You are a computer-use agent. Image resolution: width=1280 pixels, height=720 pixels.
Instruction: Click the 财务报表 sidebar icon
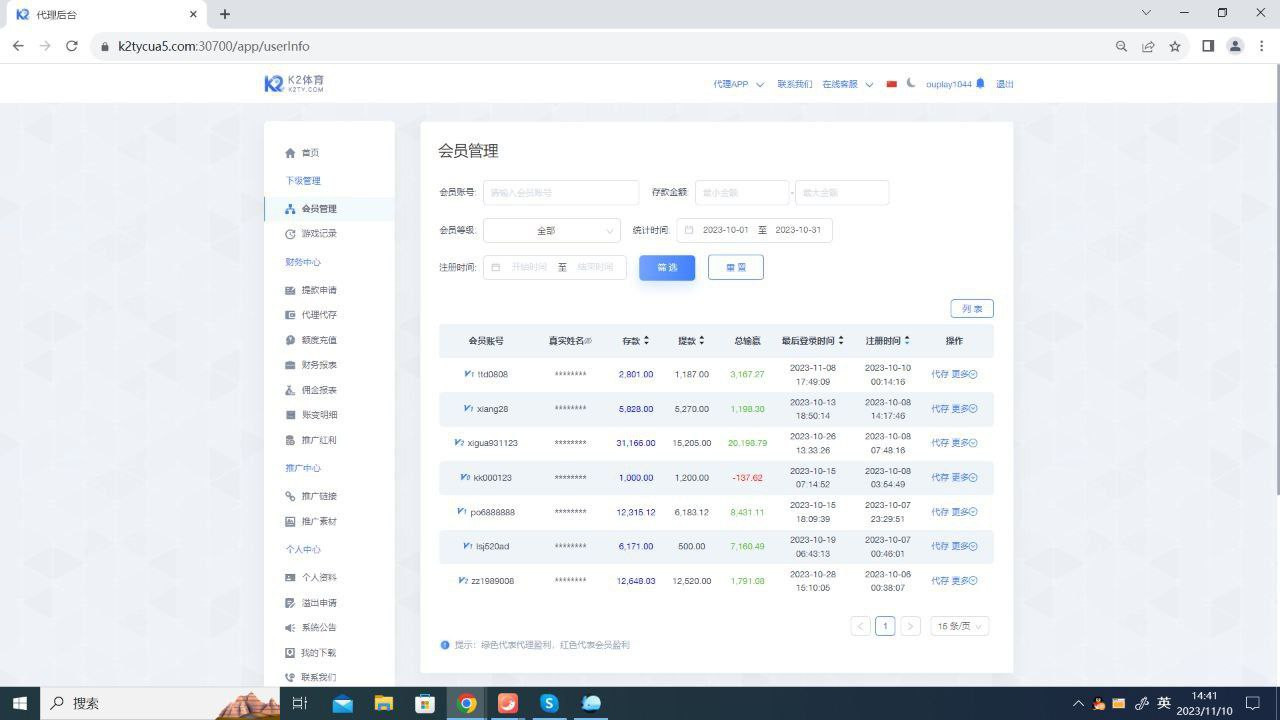(x=290, y=365)
